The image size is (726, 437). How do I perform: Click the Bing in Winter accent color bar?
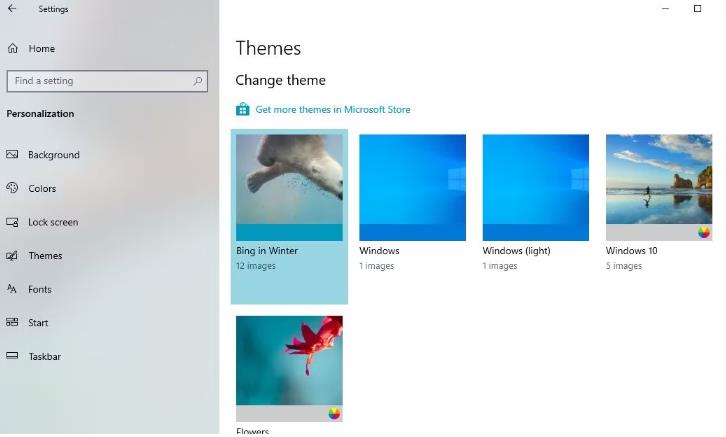pyautogui.click(x=289, y=232)
